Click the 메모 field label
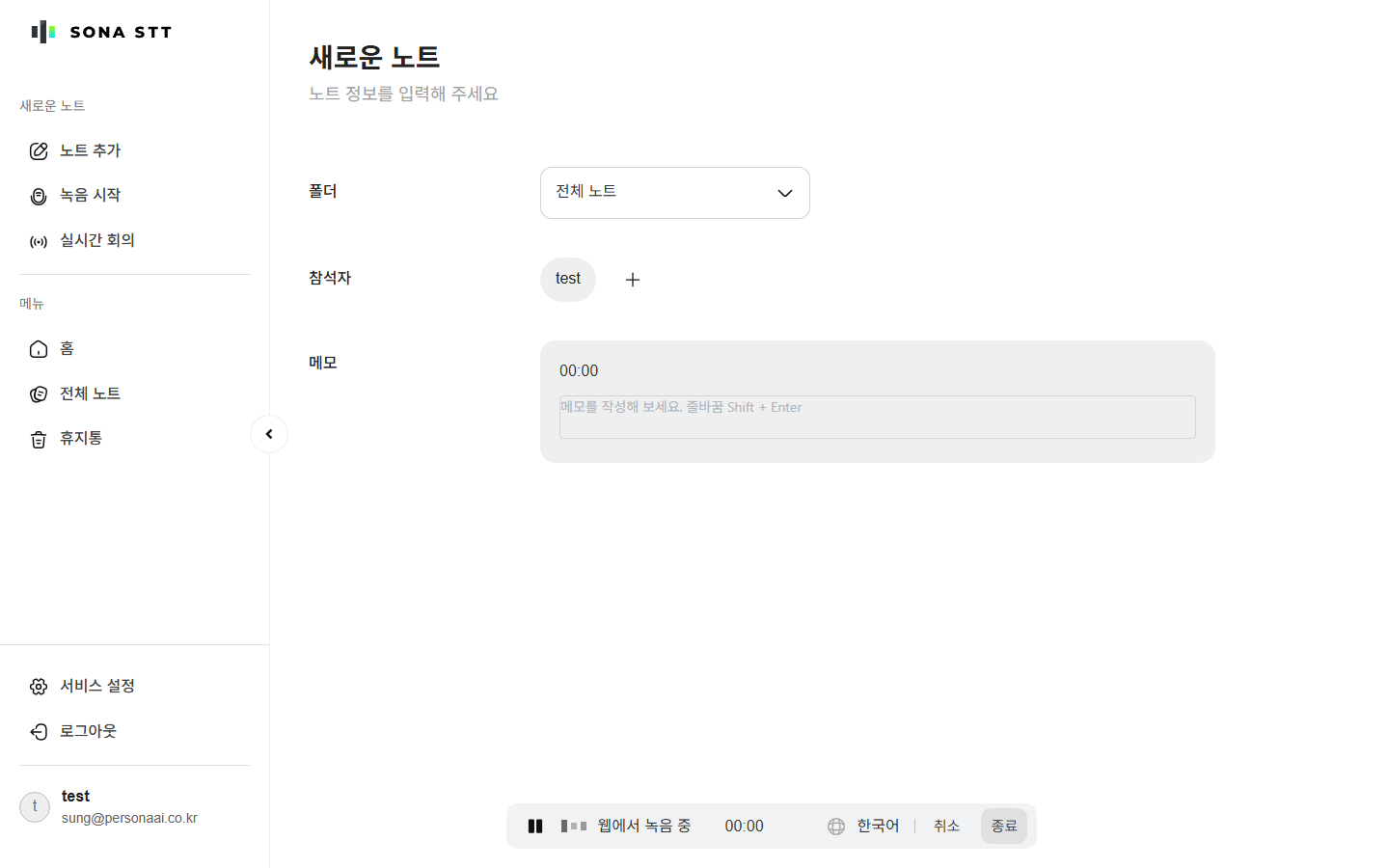The width and height of the screenshot is (1389, 868). coord(323,364)
